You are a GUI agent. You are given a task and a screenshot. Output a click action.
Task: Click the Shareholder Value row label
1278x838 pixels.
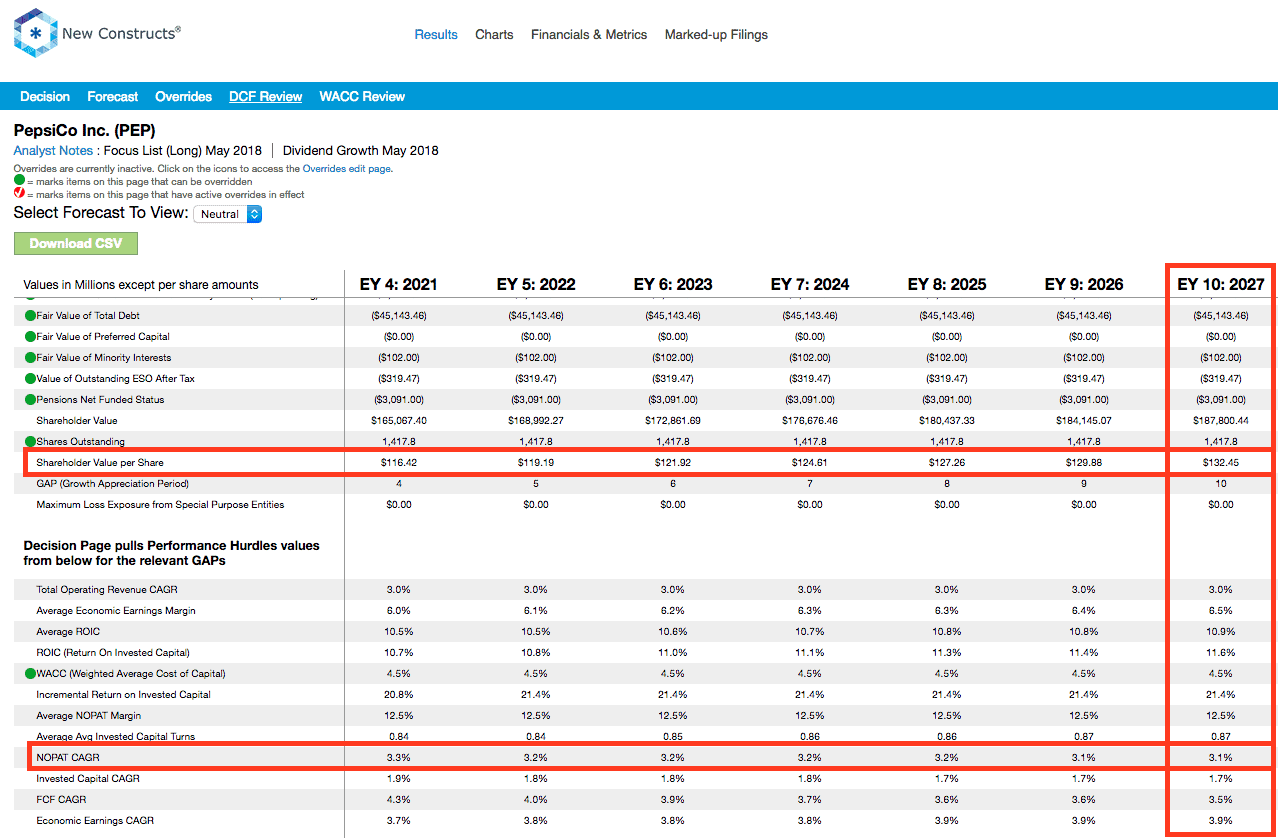[76, 420]
